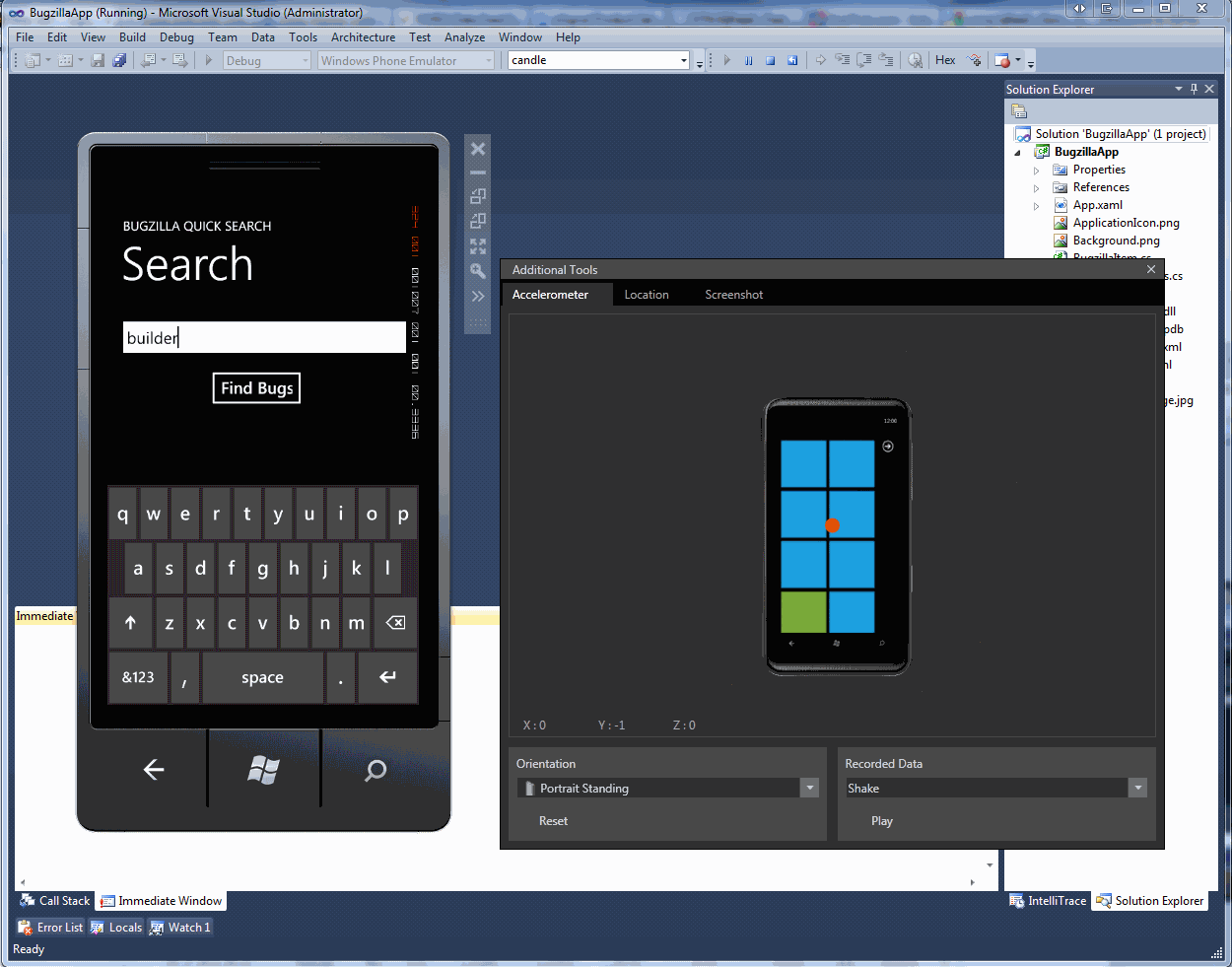Open the emulator zoom tool
This screenshot has width=1232, height=967.
(478, 270)
